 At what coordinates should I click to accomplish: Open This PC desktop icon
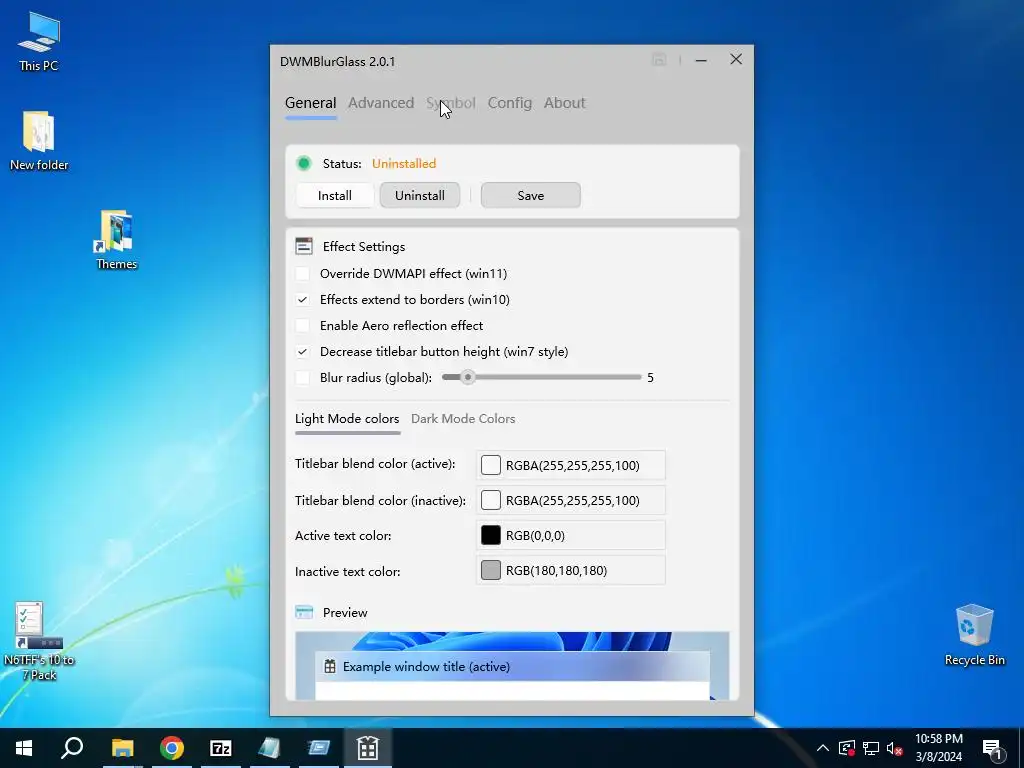coord(39,40)
